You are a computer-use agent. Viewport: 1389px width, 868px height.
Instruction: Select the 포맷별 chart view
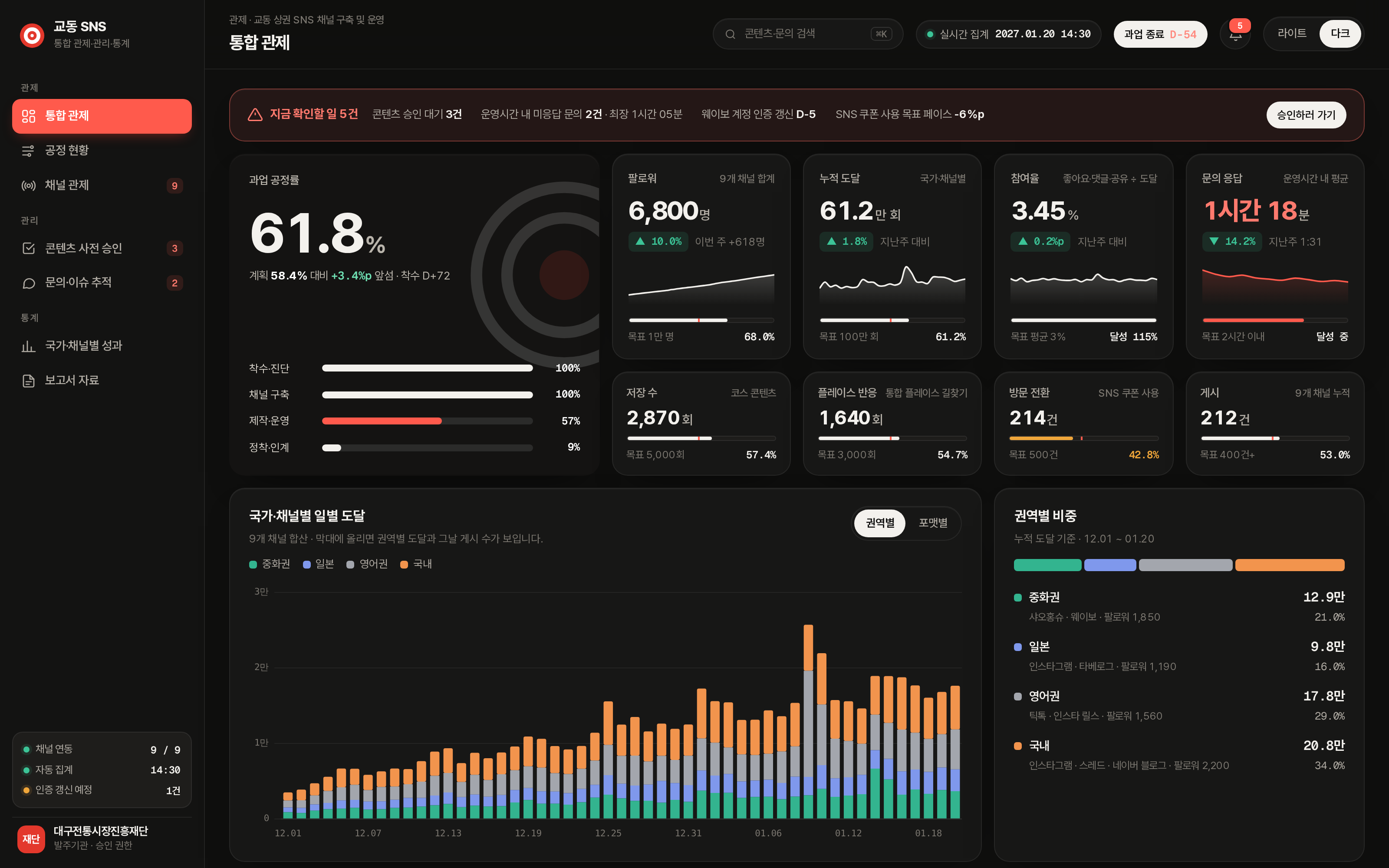coord(933,523)
